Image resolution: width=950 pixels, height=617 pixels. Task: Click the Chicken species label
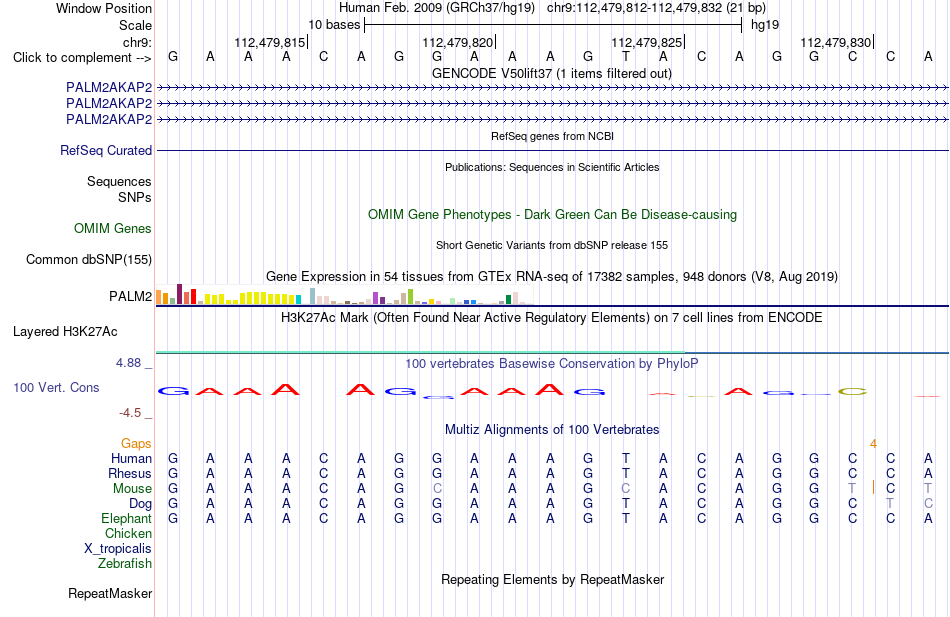click(x=128, y=533)
